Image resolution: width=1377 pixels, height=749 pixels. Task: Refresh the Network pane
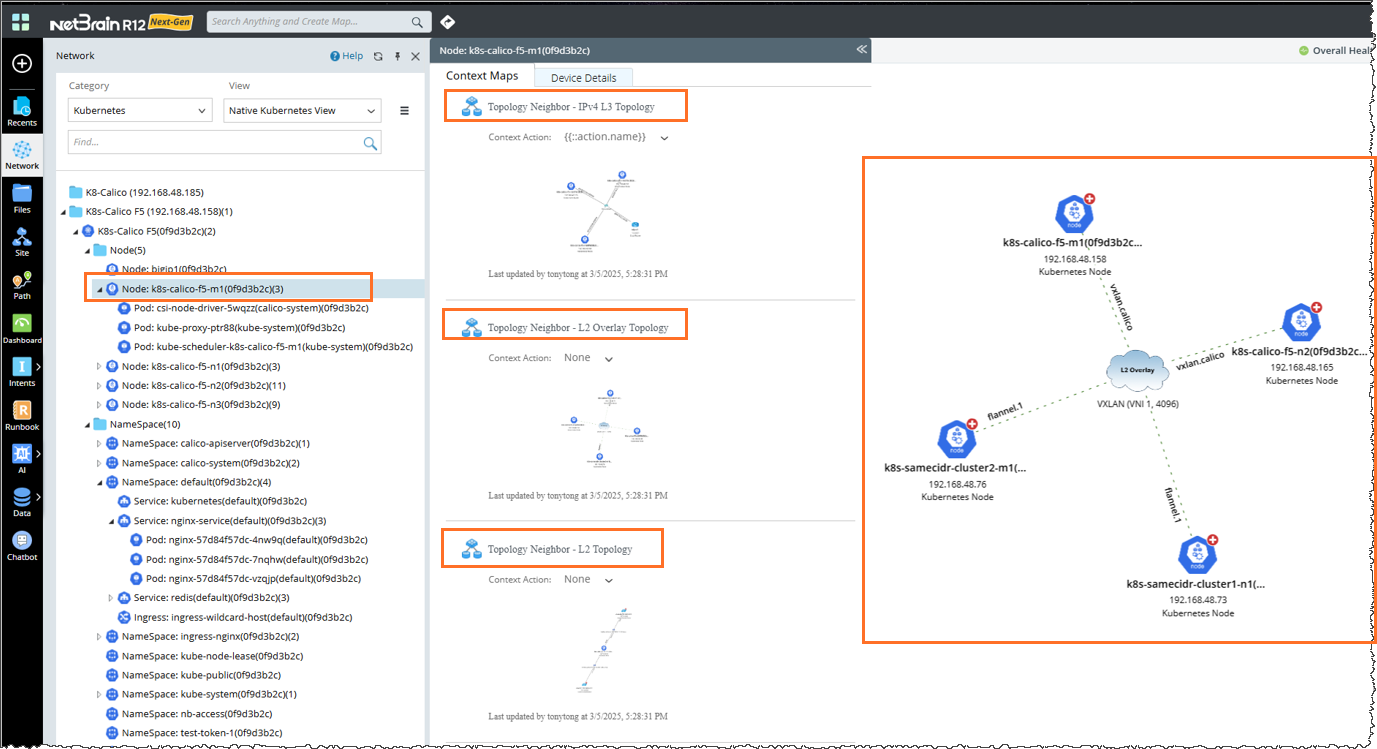click(378, 57)
